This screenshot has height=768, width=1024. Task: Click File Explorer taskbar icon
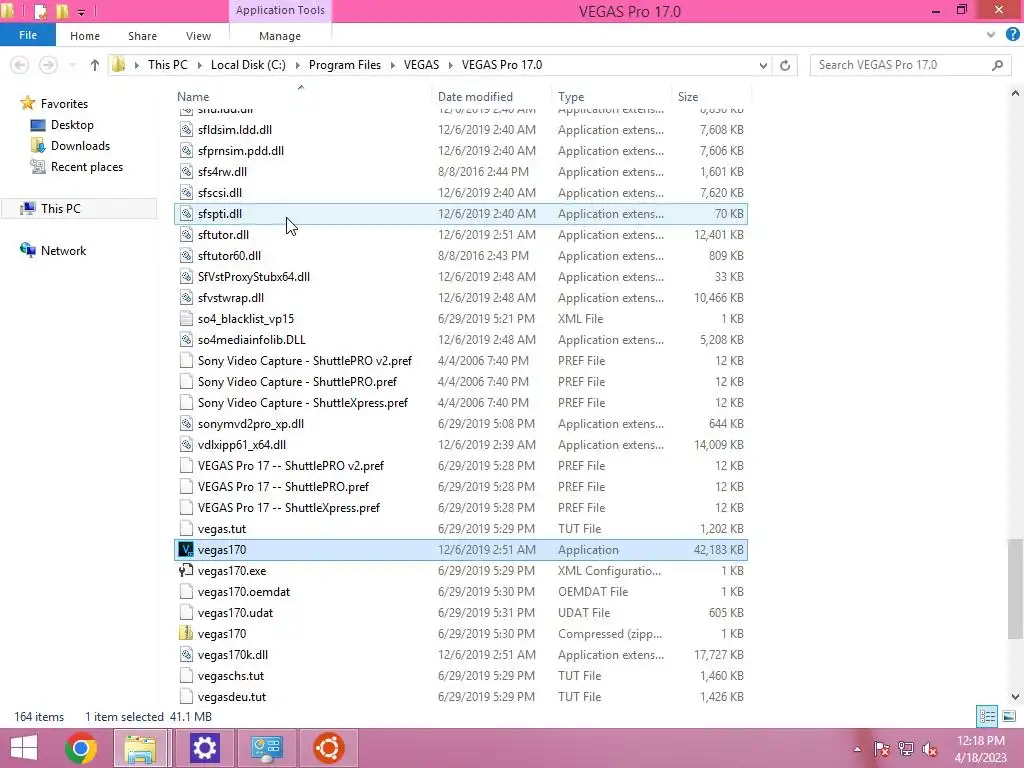[140, 748]
